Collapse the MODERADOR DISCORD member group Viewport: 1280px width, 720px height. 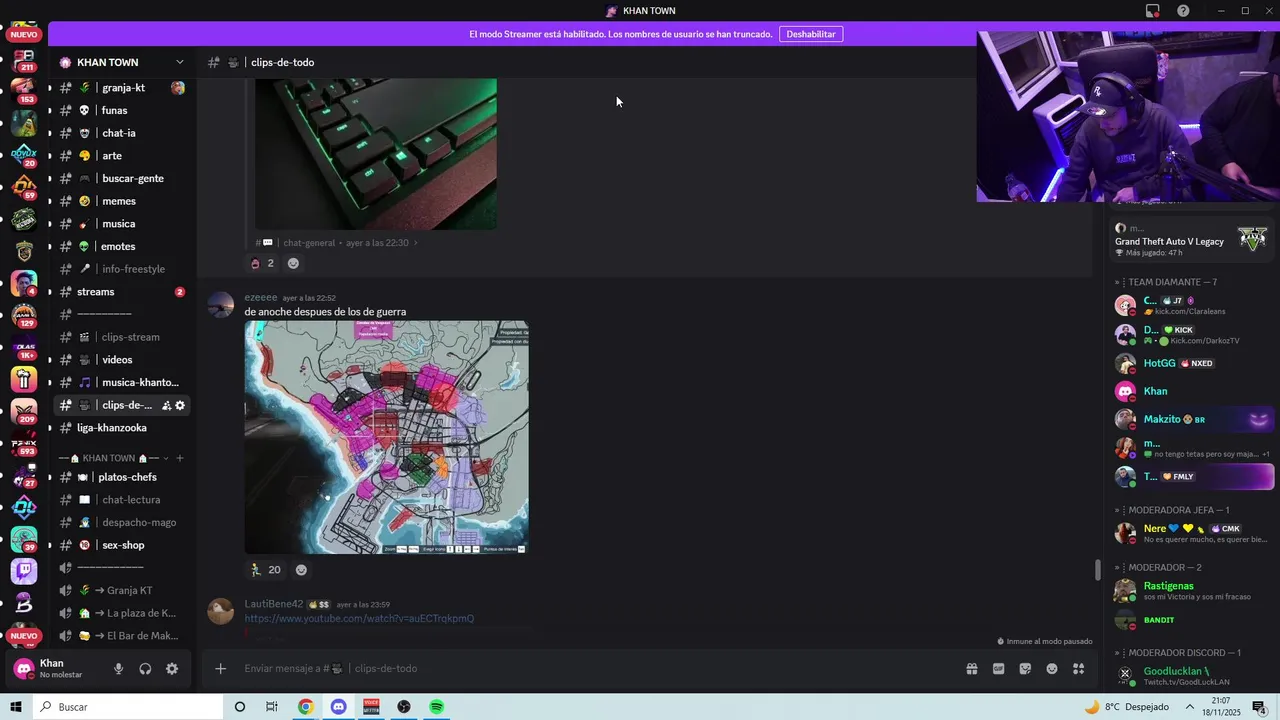tap(1180, 653)
